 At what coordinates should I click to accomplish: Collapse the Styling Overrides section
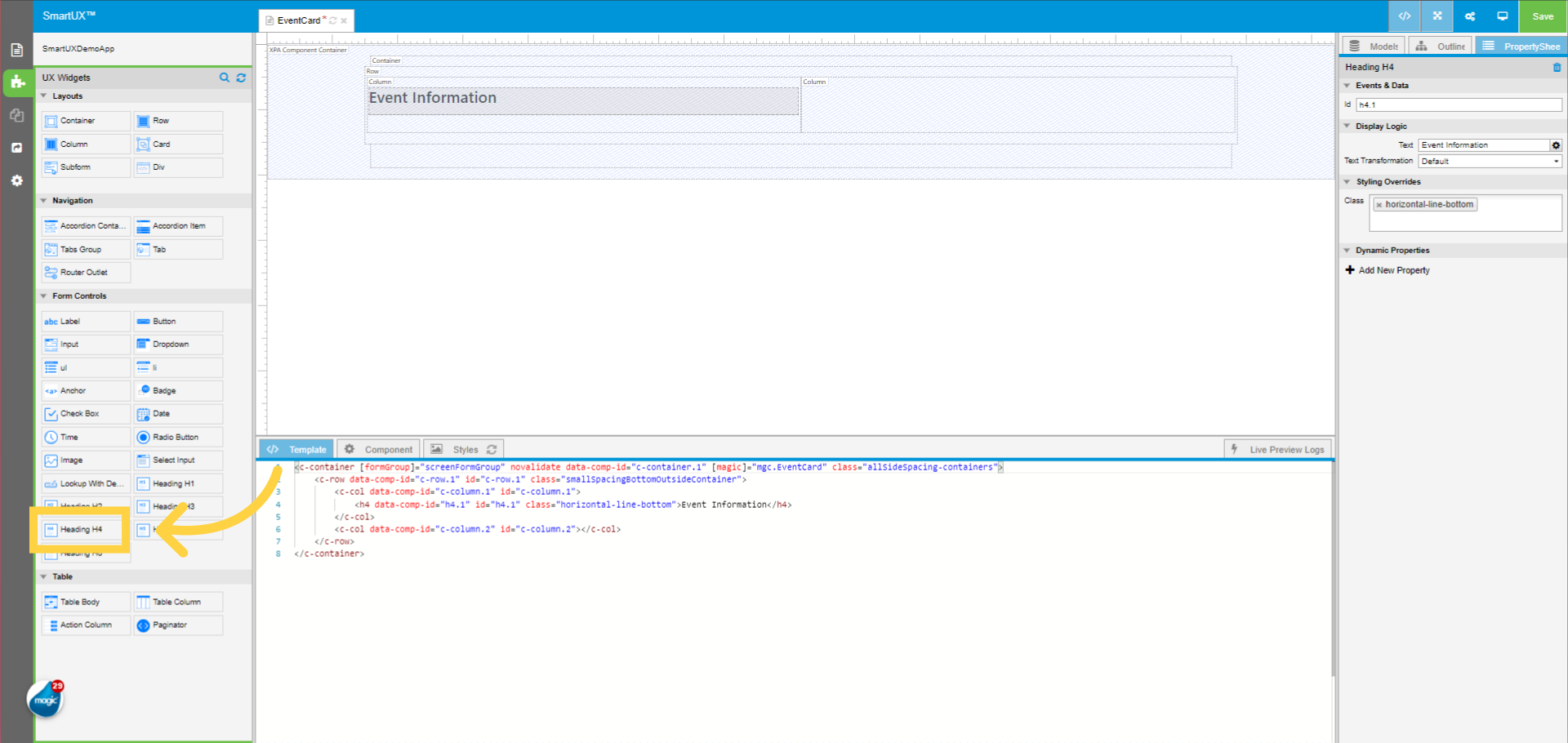click(1347, 181)
